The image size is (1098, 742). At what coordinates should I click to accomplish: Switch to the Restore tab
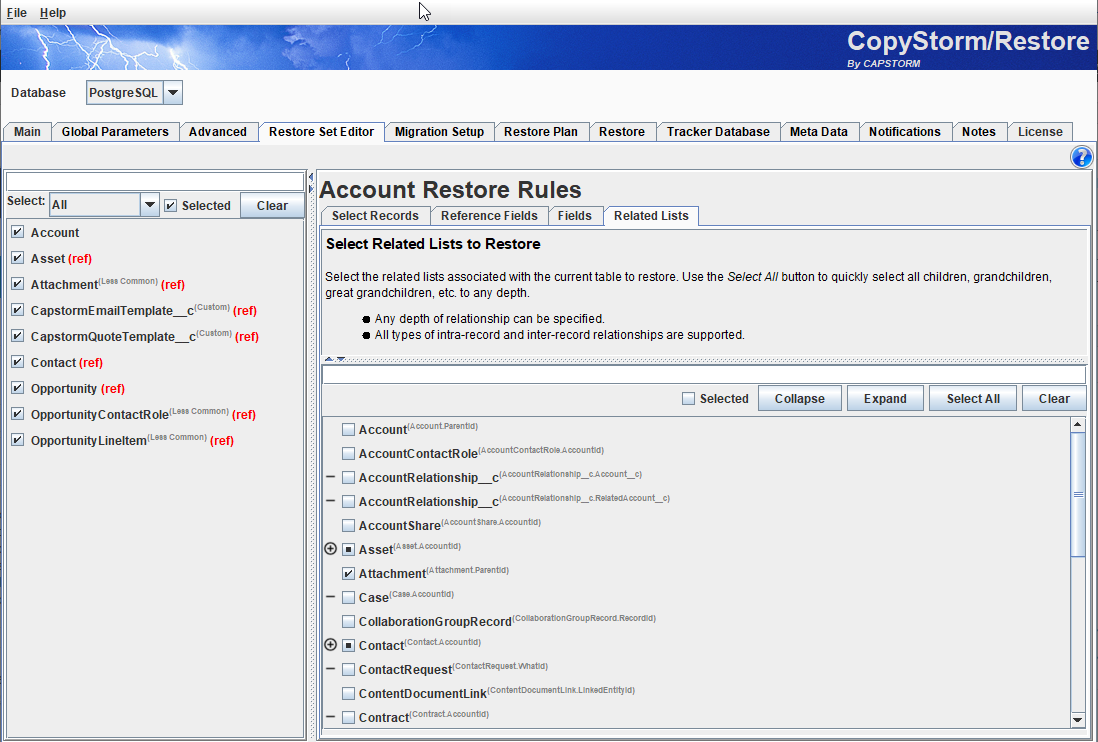(x=622, y=132)
